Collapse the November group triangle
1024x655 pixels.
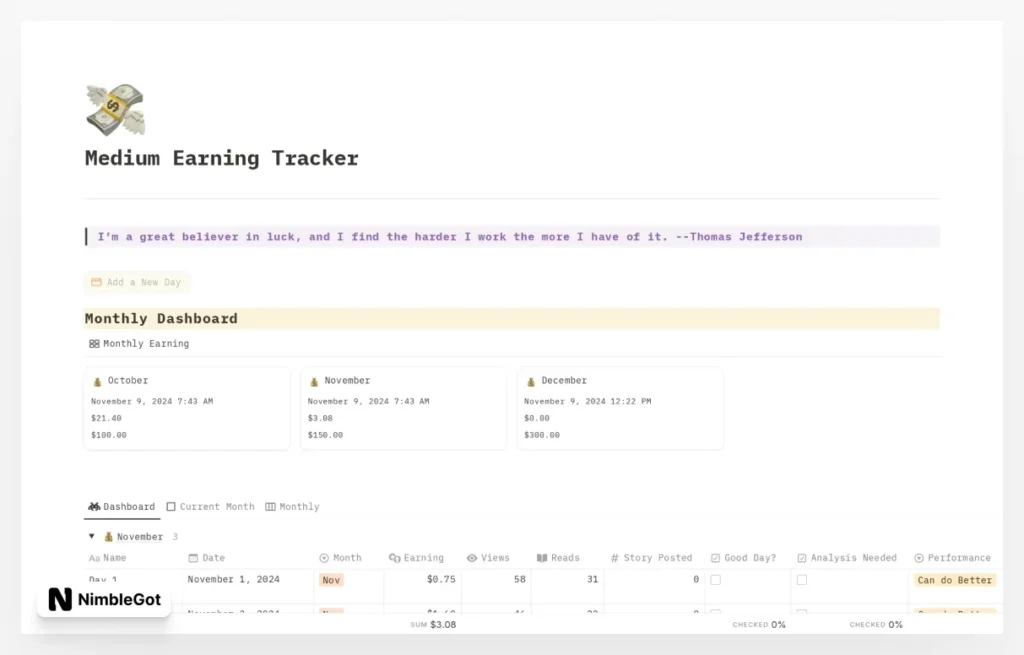point(91,536)
